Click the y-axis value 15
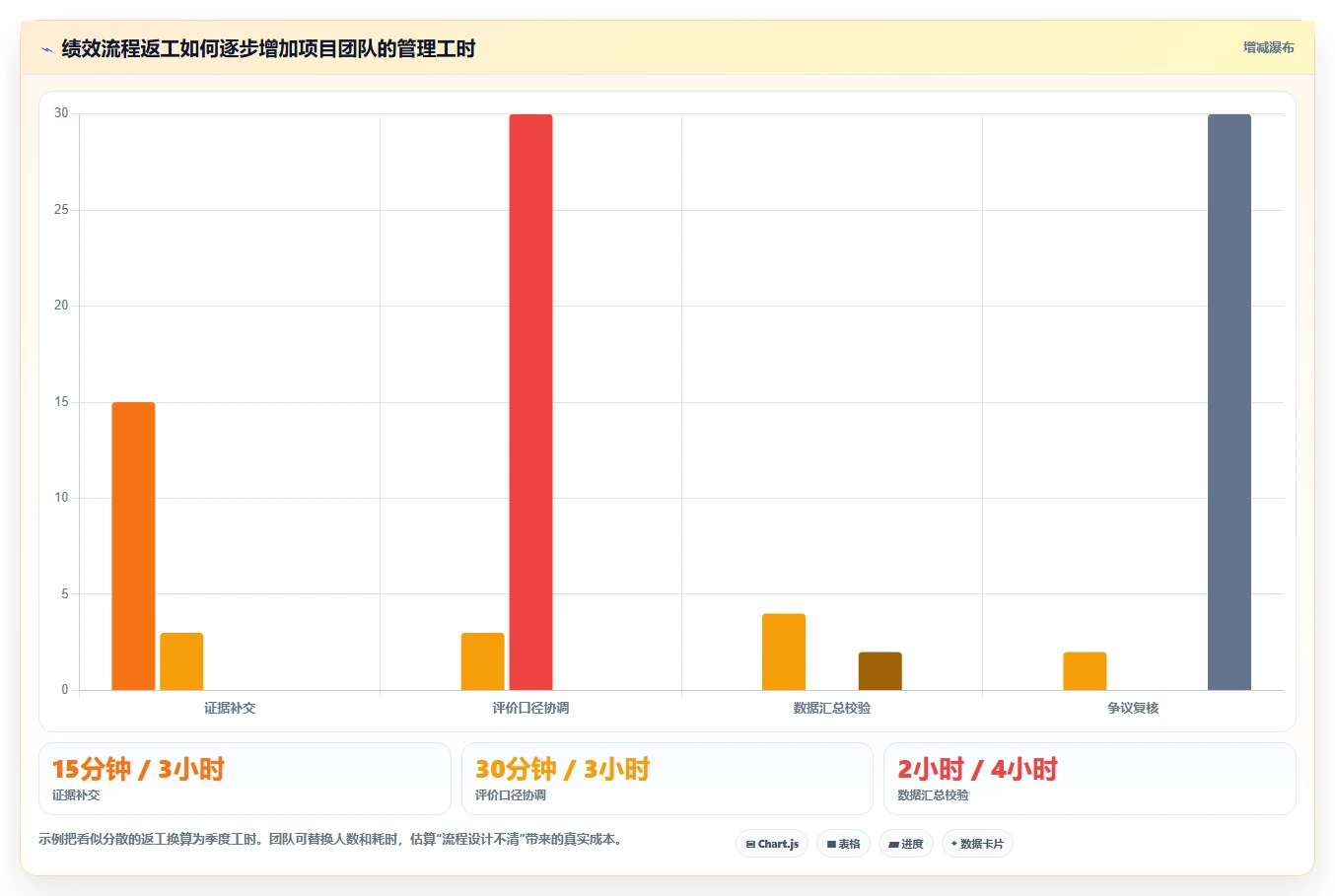This screenshot has width=1335, height=896. pyautogui.click(x=61, y=402)
